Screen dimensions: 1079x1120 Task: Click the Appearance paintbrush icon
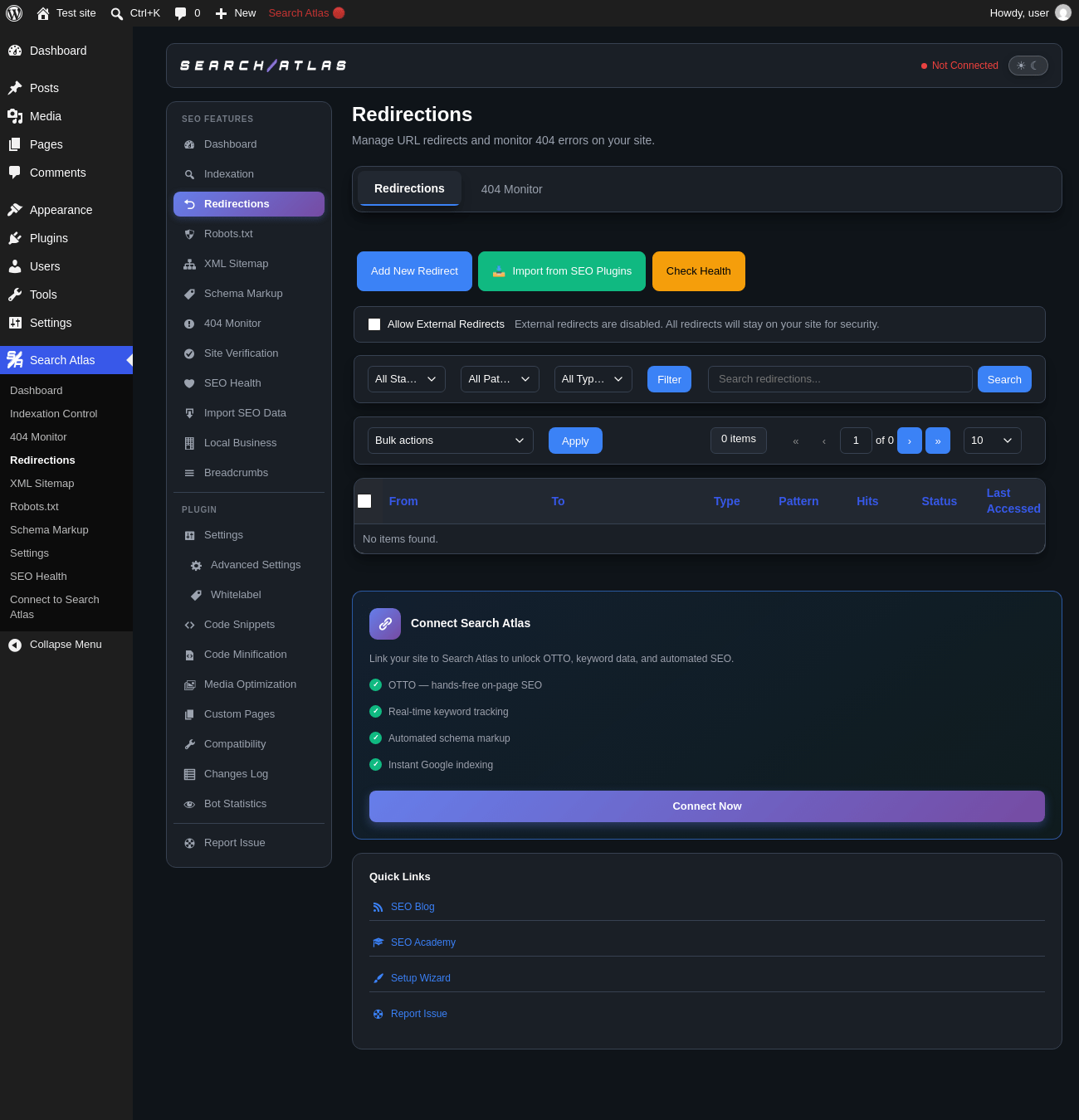(15, 210)
